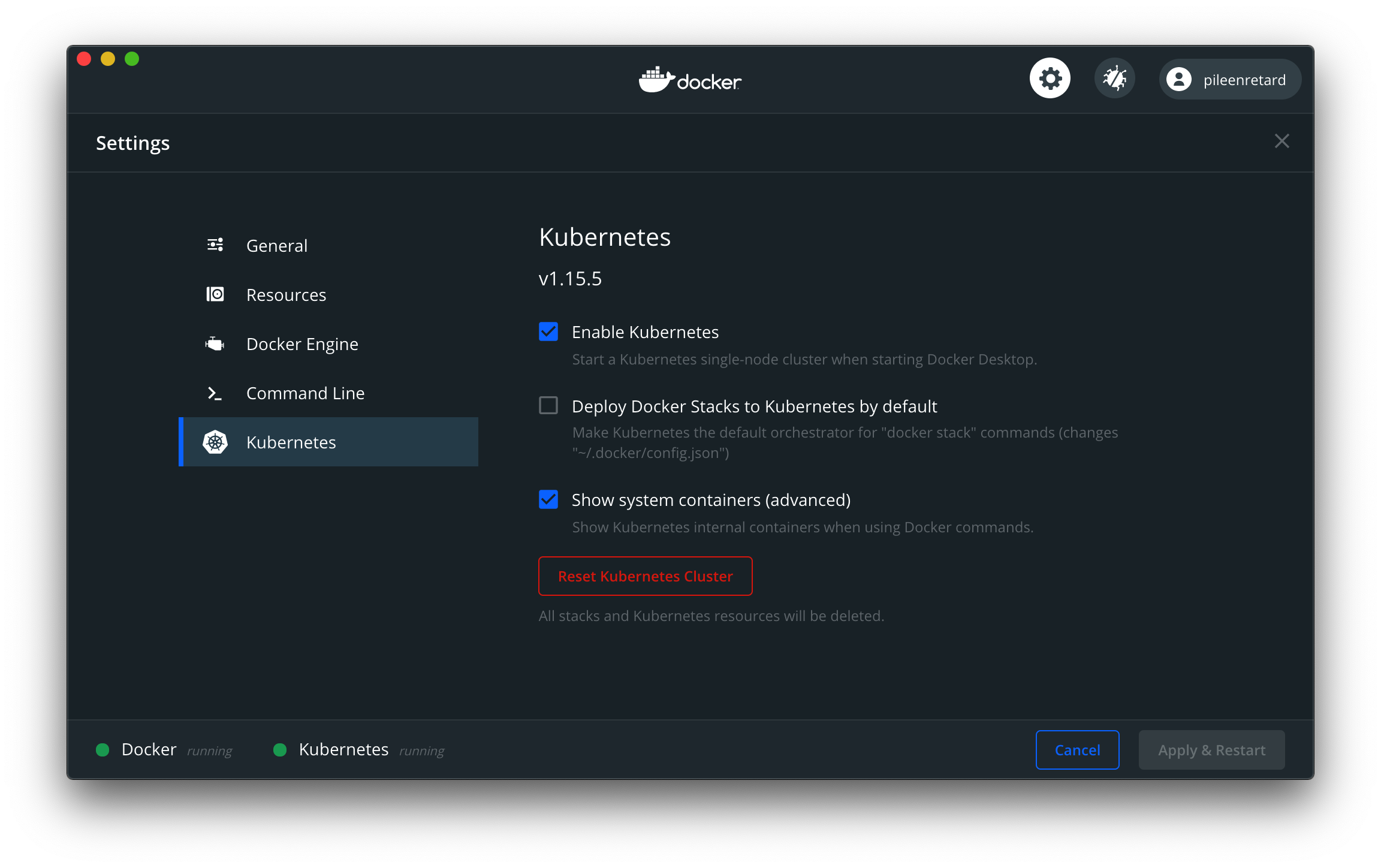Click the Kubernetes page heading
The height and width of the screenshot is (868, 1381).
click(x=605, y=237)
